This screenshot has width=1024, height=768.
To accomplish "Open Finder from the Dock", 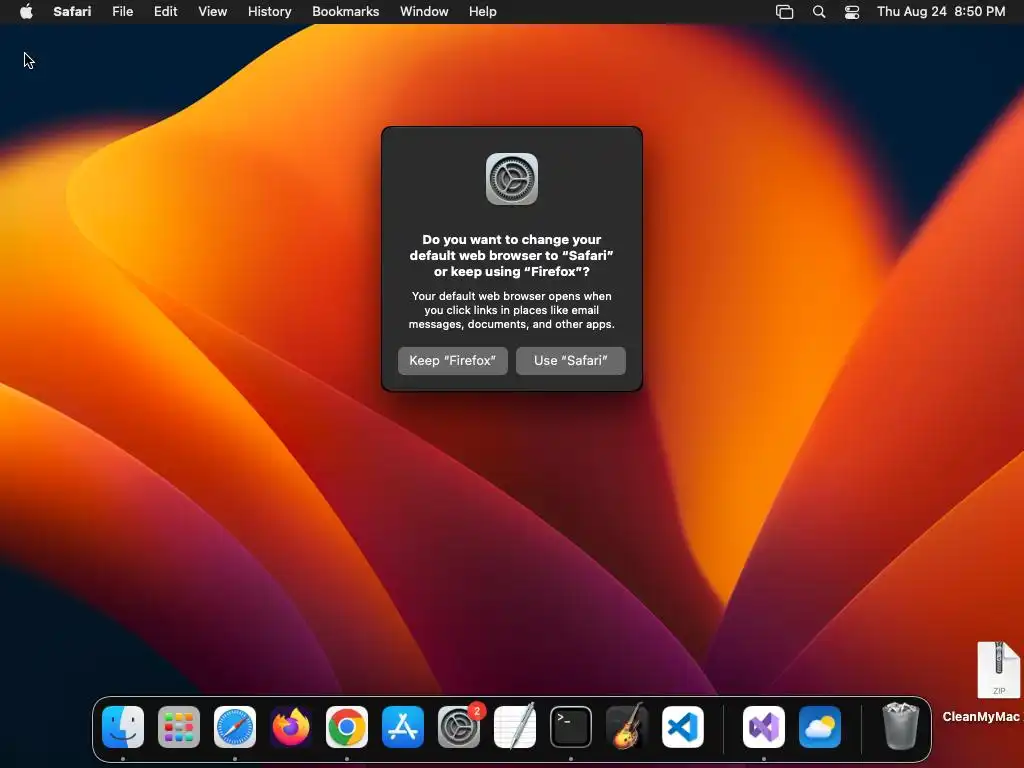I will point(123,727).
